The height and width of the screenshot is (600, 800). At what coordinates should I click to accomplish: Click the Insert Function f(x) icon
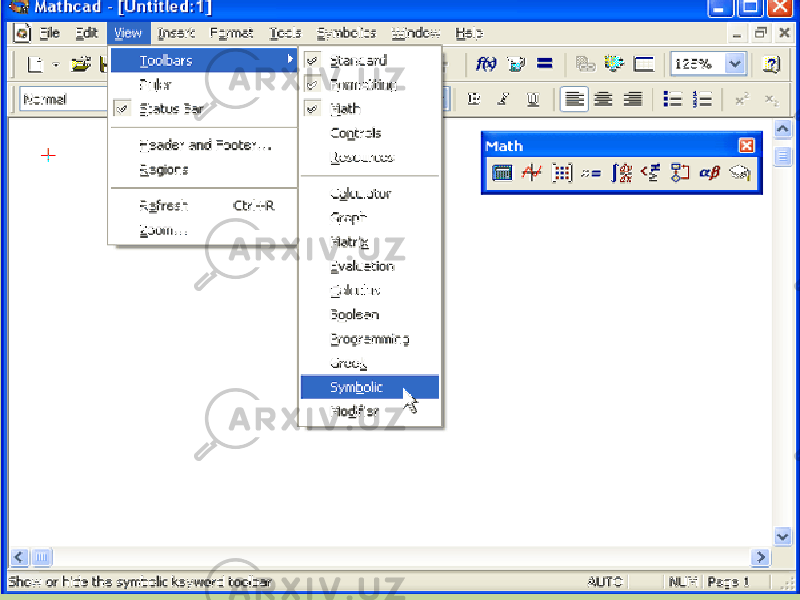click(x=486, y=64)
